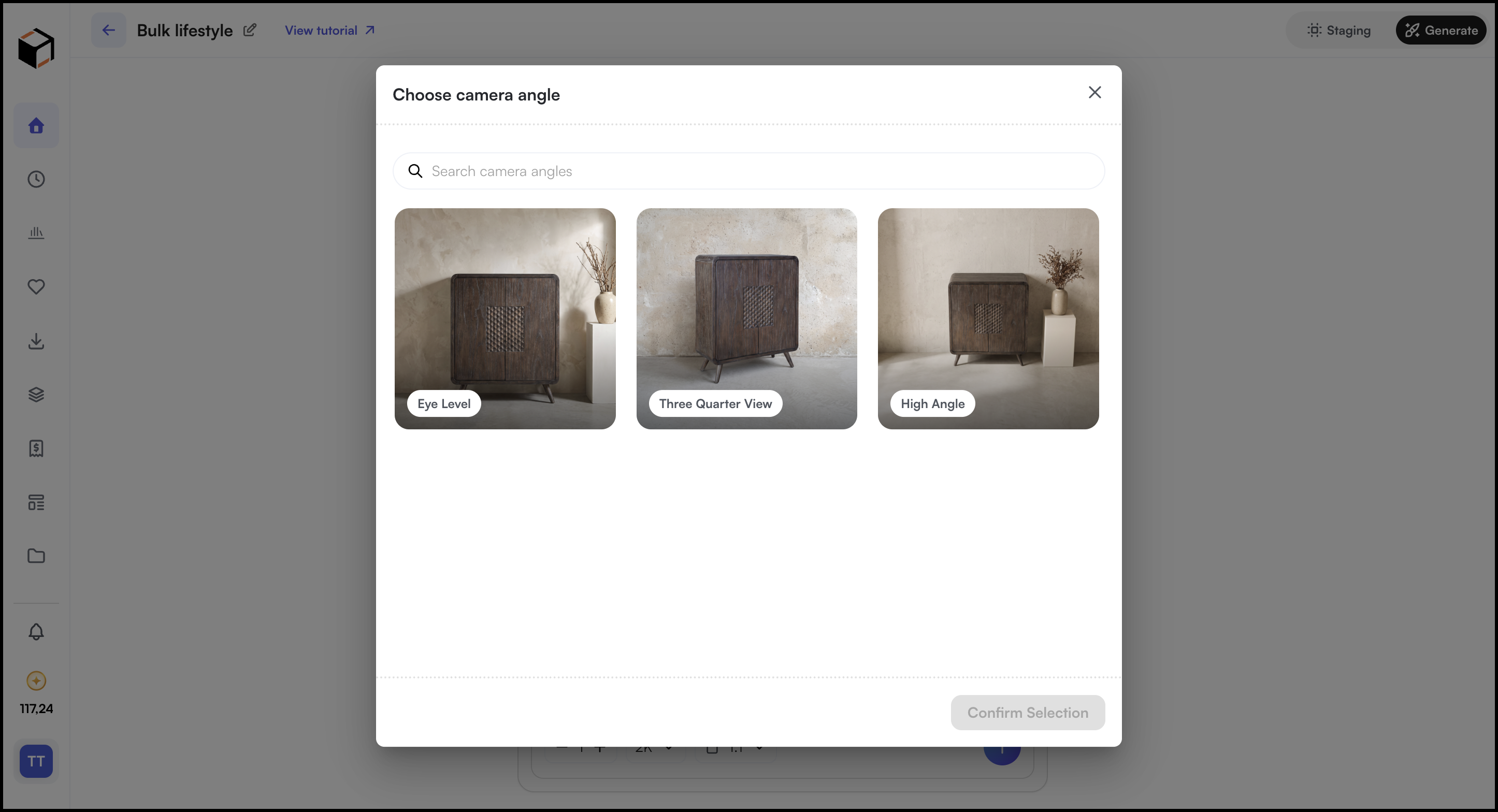Viewport: 1498px width, 812px height.
Task: Open the folder icon in sidebar
Action: pos(36,556)
